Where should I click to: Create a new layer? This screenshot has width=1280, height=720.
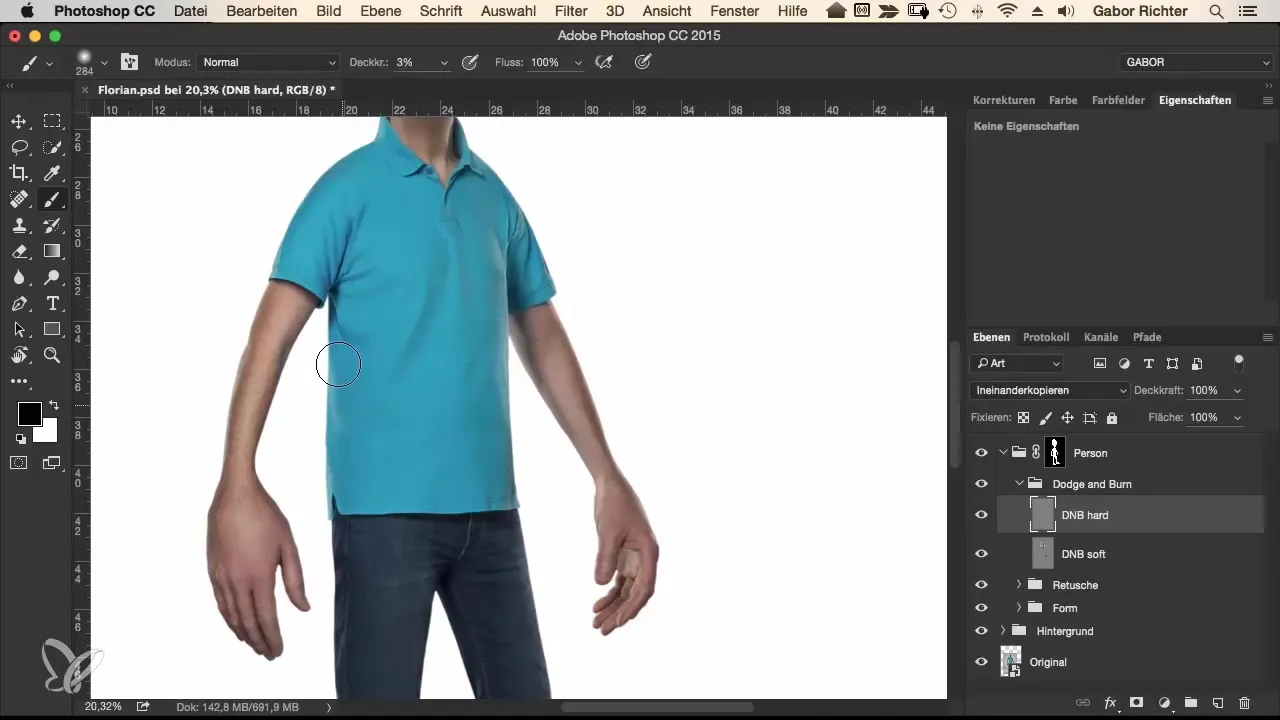click(1218, 703)
